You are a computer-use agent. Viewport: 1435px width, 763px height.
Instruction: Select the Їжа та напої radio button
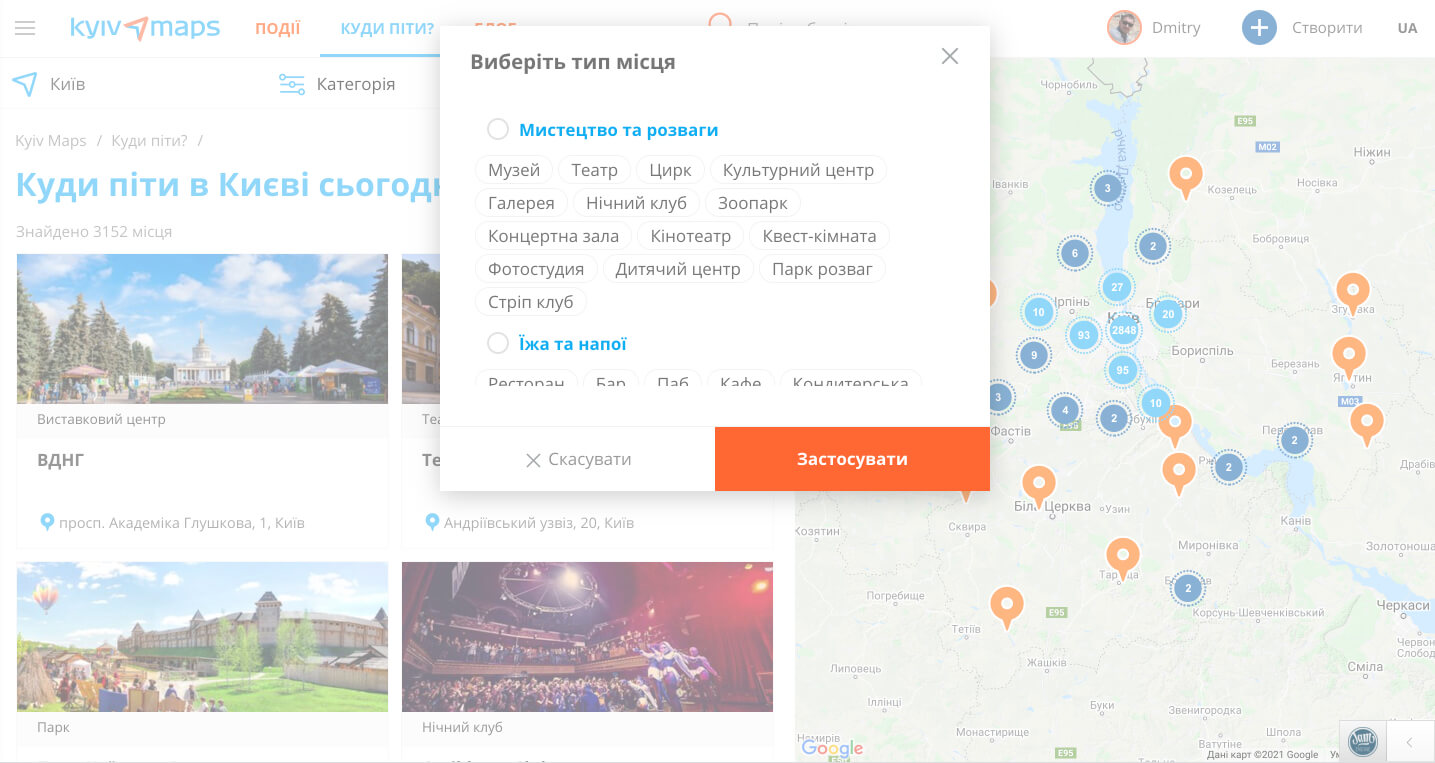coord(498,344)
